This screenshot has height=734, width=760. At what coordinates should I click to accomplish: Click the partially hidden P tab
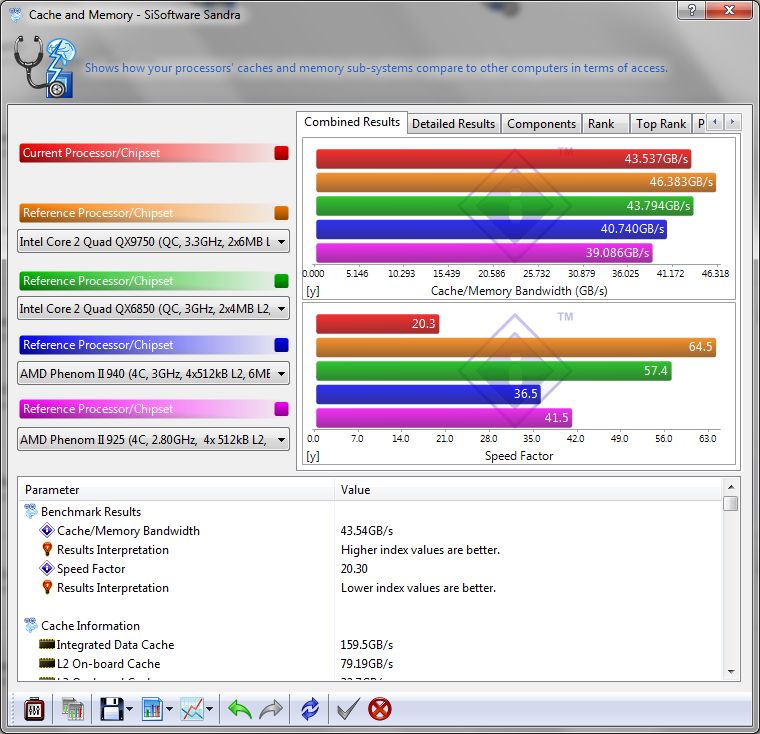[700, 124]
